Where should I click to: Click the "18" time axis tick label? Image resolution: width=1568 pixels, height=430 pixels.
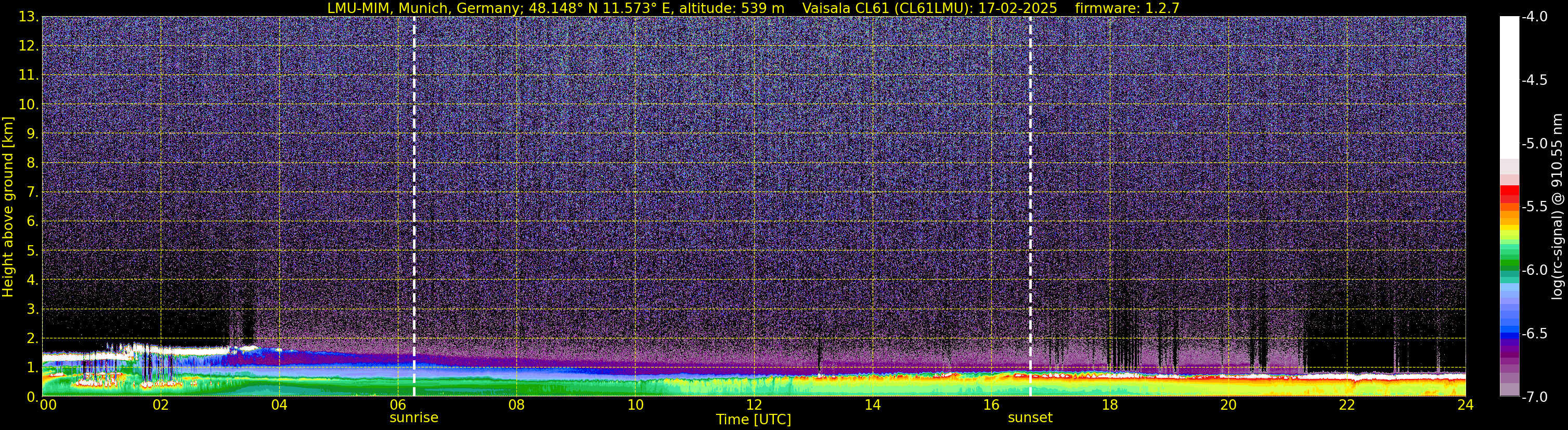(1110, 405)
